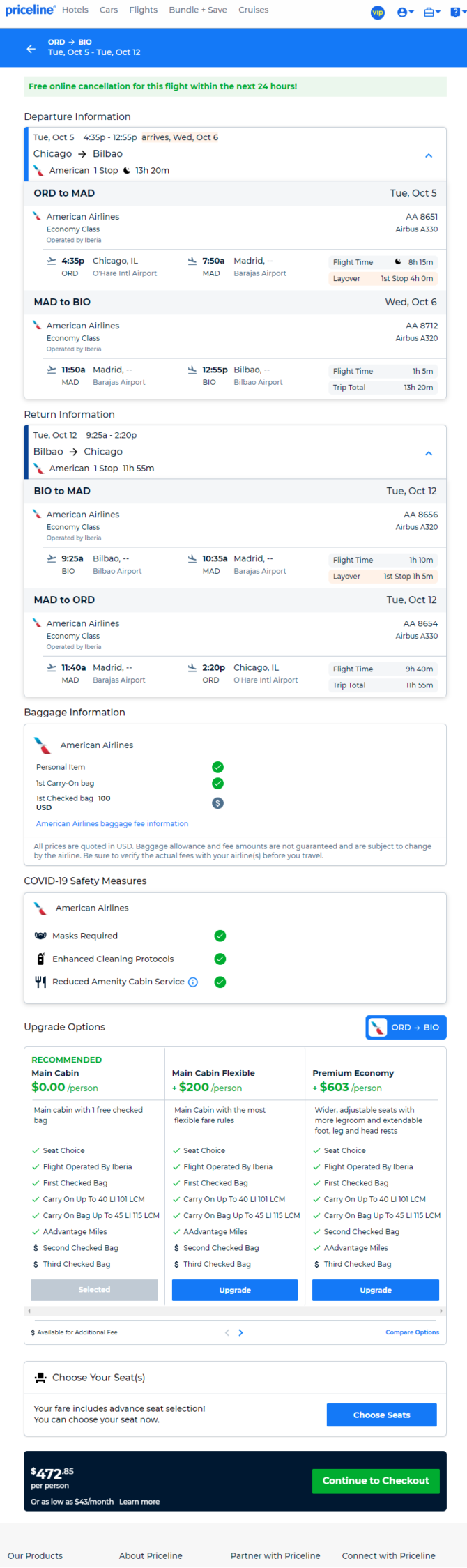Click the back arrow in trip header
Image resolution: width=467 pixels, height=1568 pixels.
pos(31,48)
